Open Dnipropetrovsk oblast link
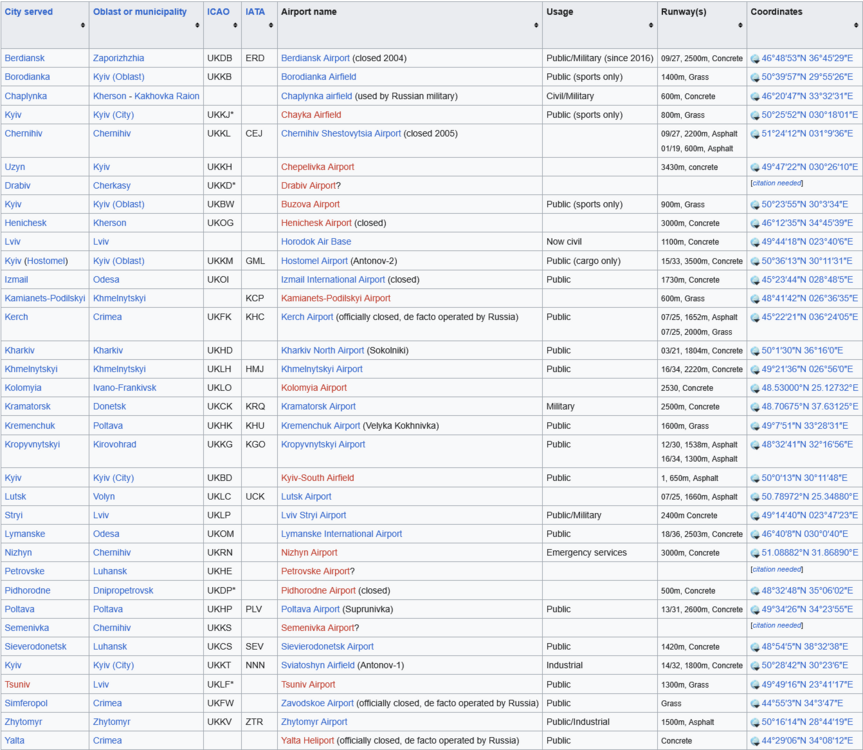863x750 pixels. pos(123,590)
